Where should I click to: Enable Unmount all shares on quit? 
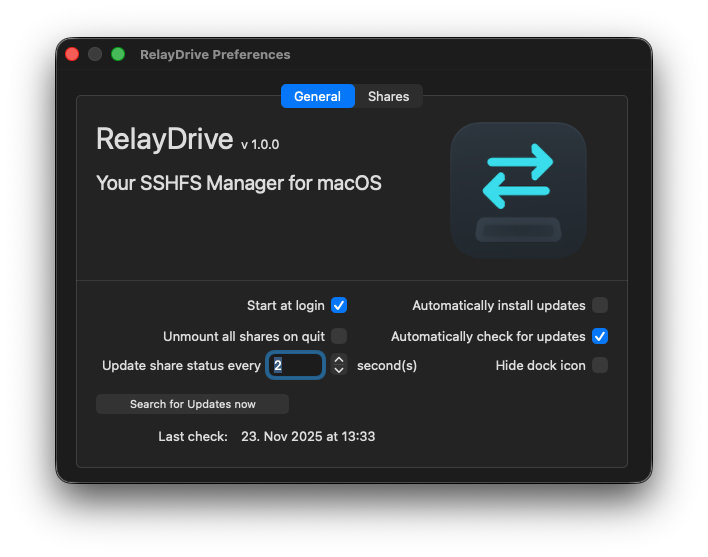pyautogui.click(x=339, y=336)
